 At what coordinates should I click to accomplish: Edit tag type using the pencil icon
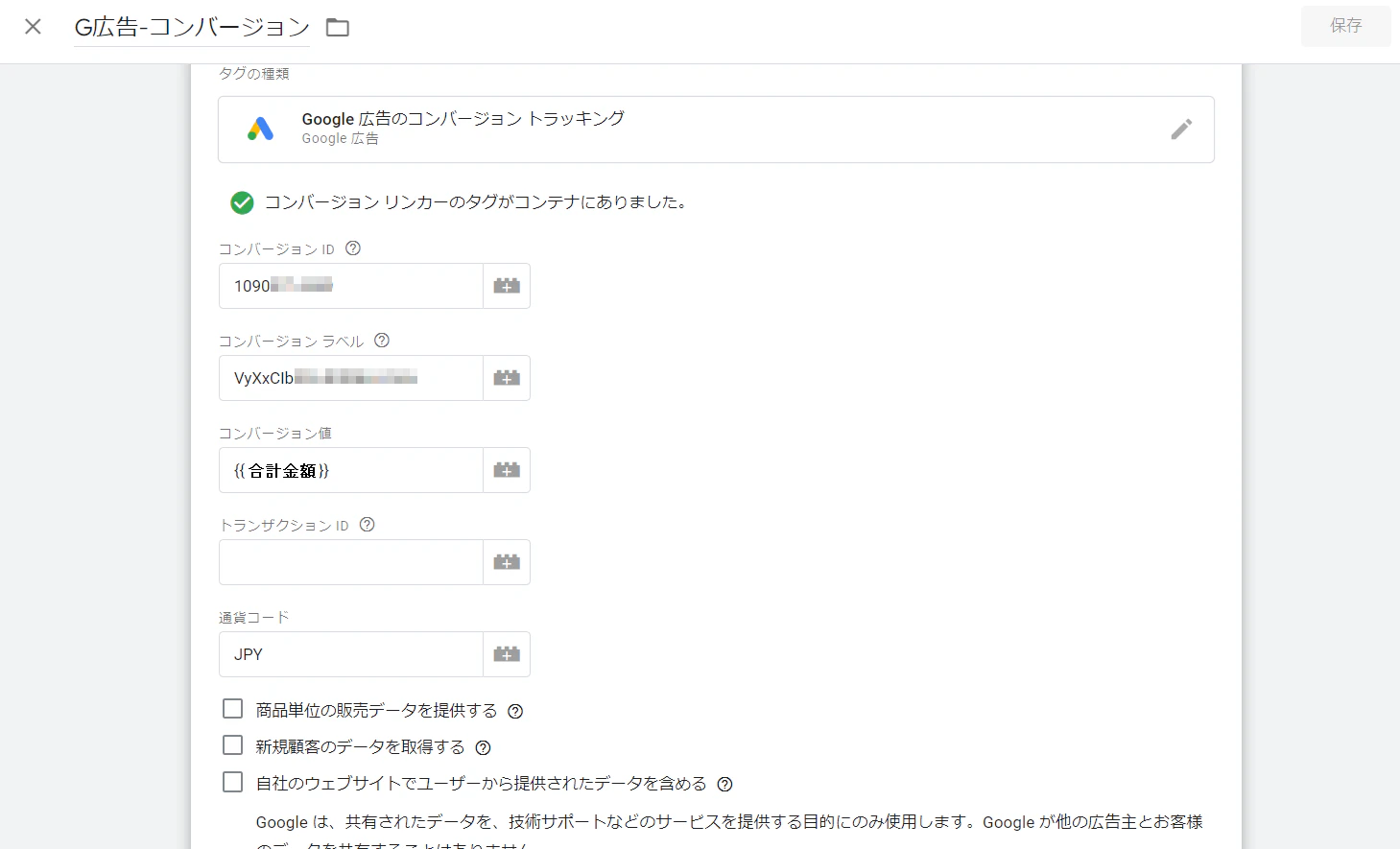(1181, 130)
